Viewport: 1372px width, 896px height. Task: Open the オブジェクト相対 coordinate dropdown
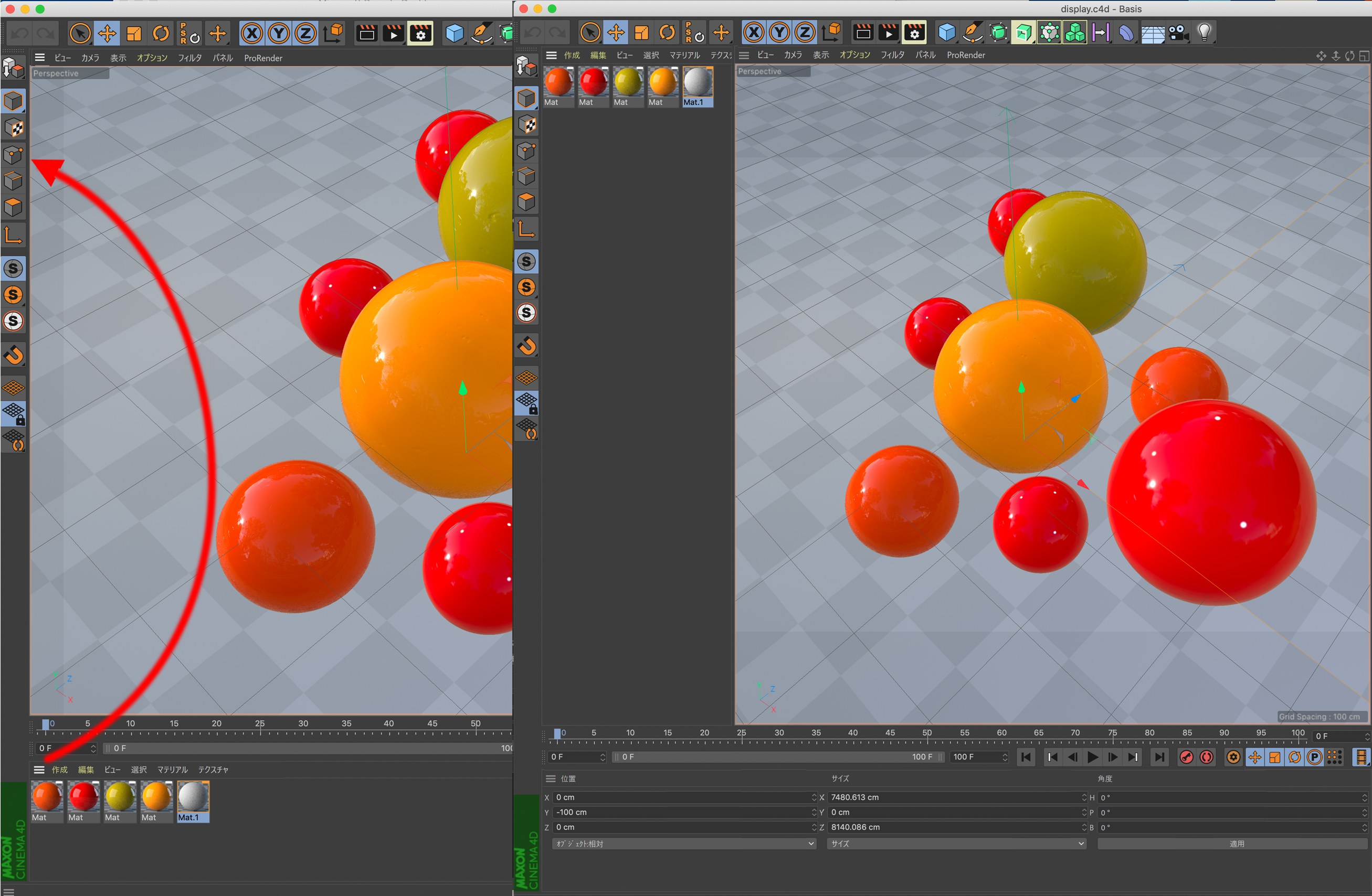tap(684, 844)
